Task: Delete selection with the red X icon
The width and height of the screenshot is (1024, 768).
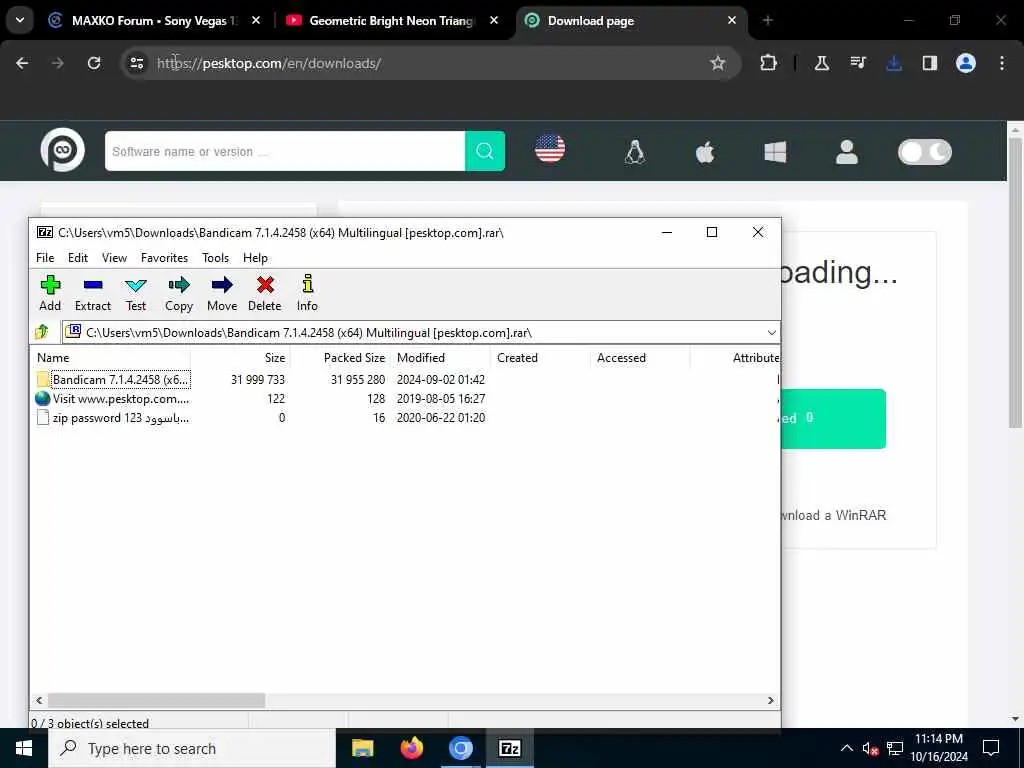Action: pos(264,293)
